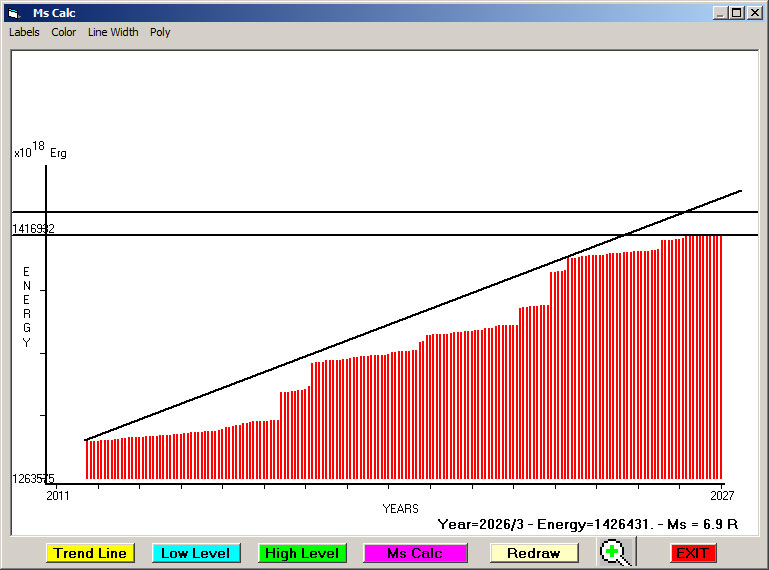Click the 1416992 energy axis label

click(x=33, y=229)
